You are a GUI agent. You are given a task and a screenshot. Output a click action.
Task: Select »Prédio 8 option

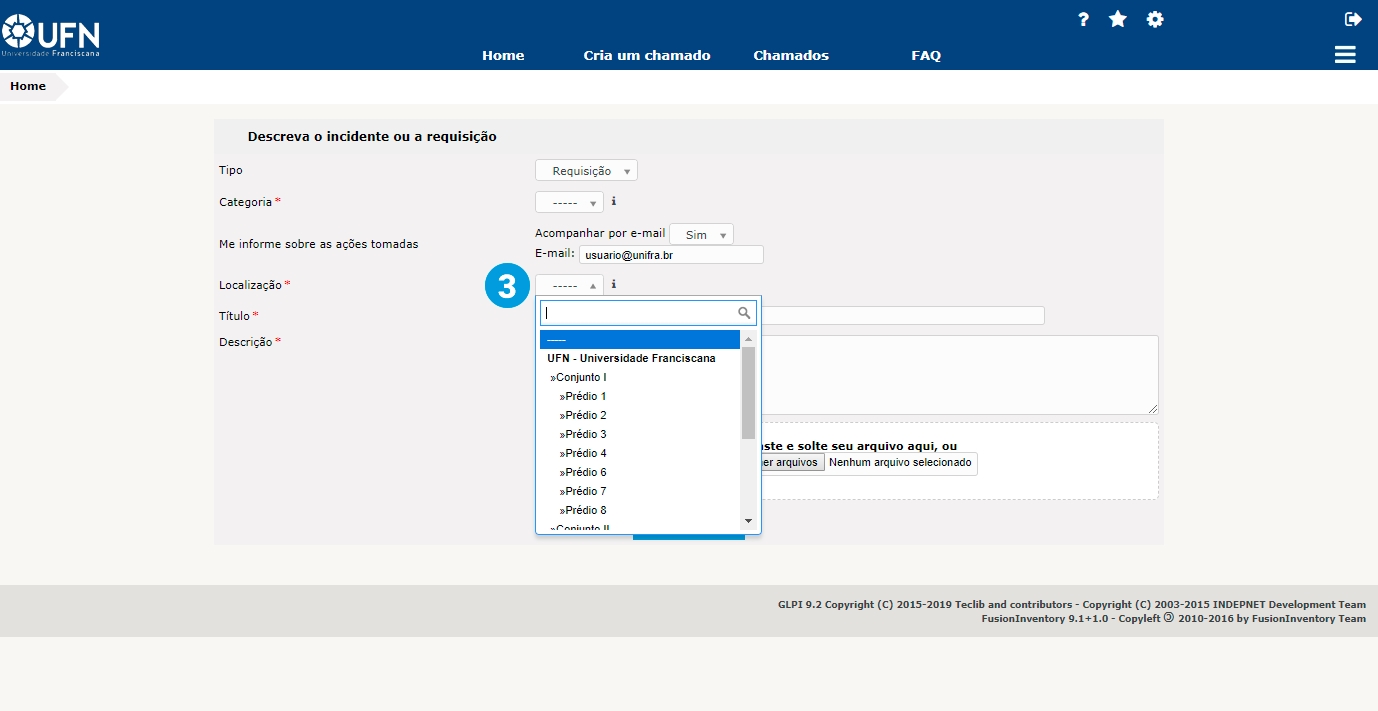click(640, 511)
